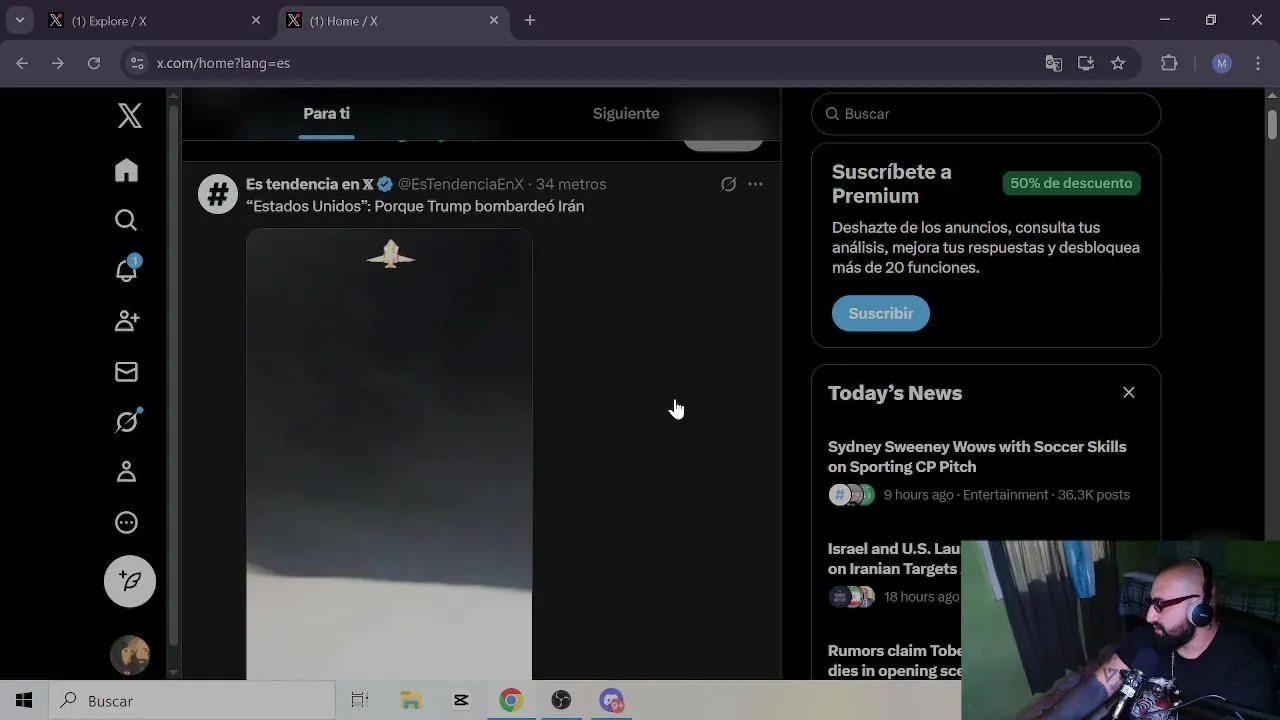Close the Home / X browser tab
This screenshot has width=1280, height=720.
494,20
